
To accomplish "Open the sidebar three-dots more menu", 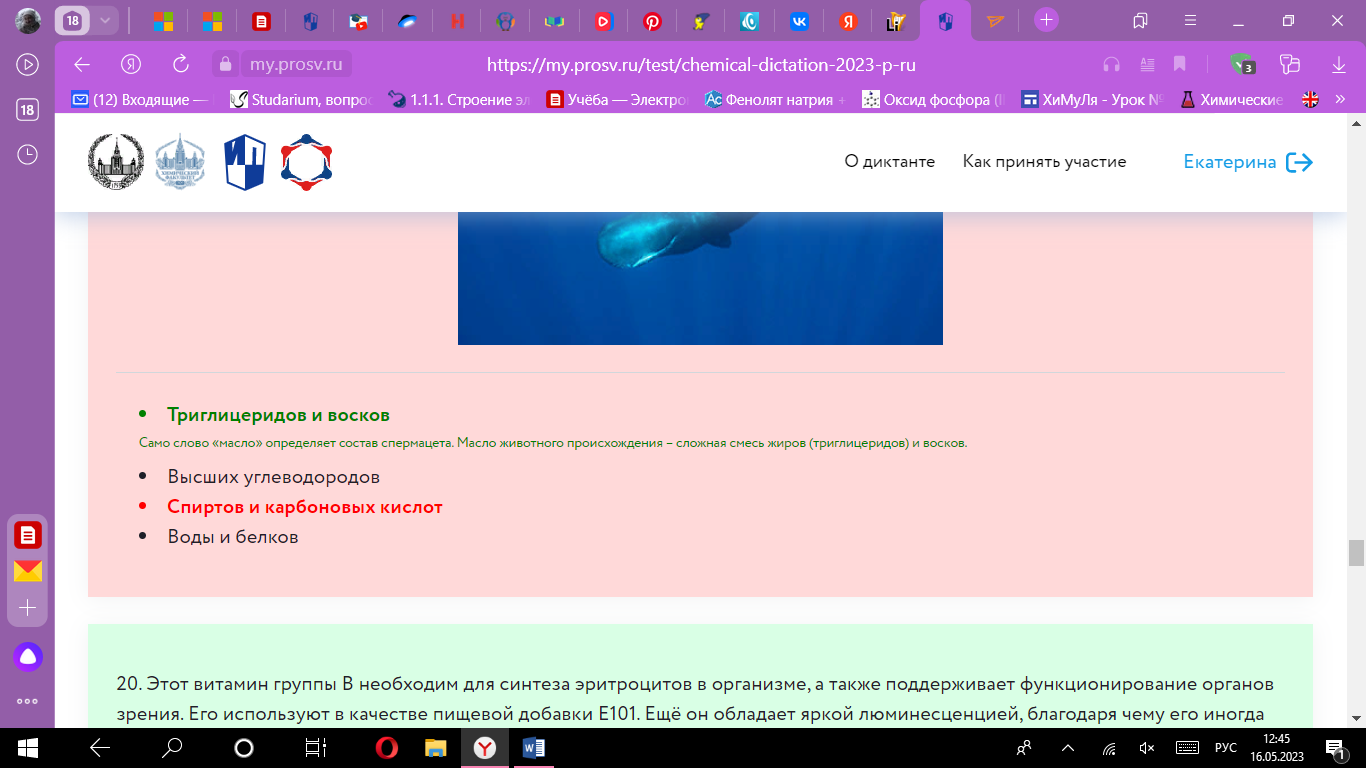I will coord(28,701).
